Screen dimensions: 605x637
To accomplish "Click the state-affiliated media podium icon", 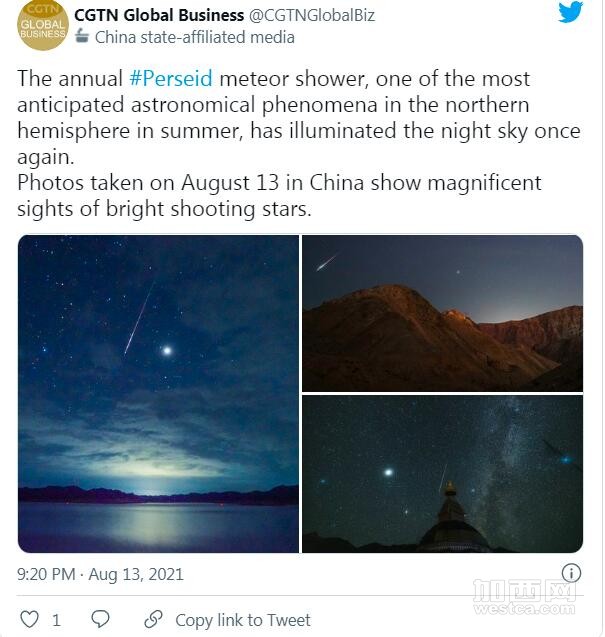I will click(82, 36).
